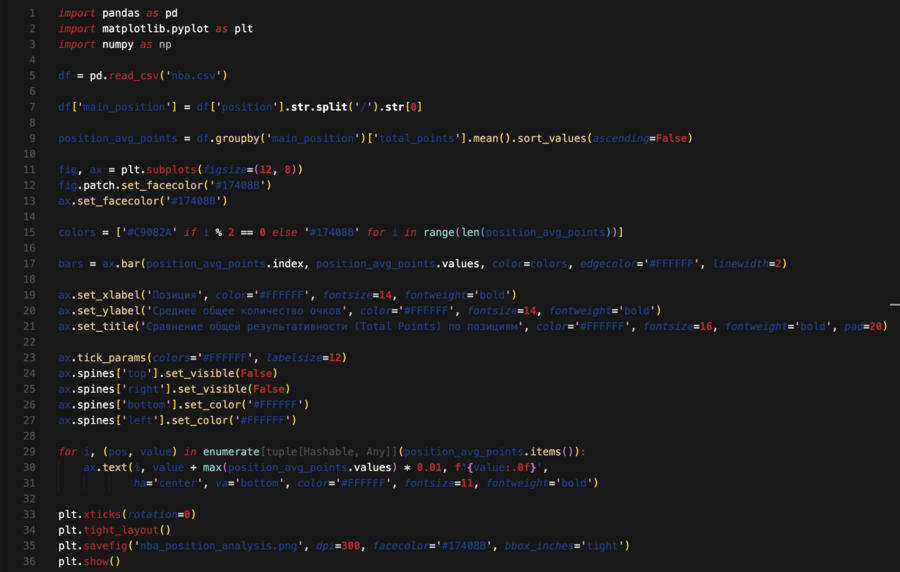Click the np alias on line 3
The height and width of the screenshot is (572, 900).
tap(165, 44)
